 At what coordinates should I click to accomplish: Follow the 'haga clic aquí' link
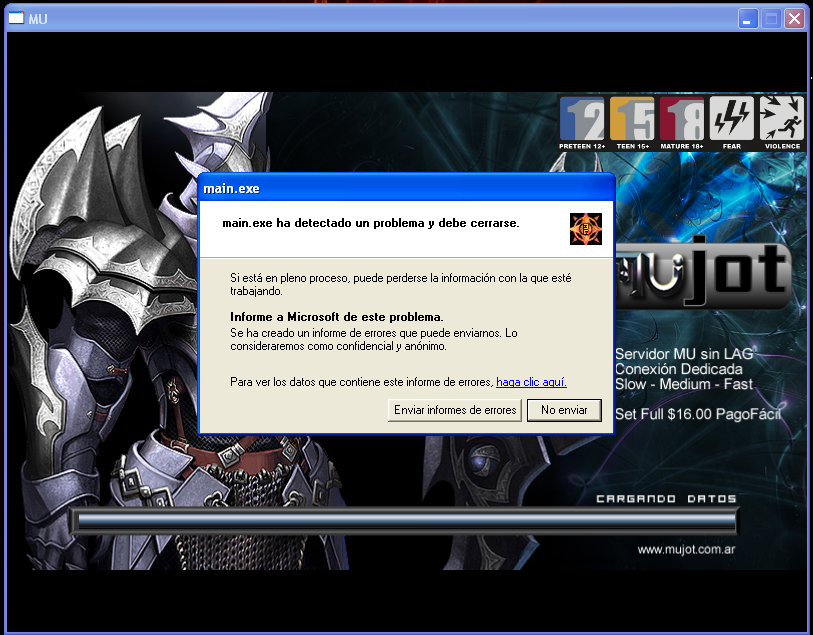(x=530, y=381)
